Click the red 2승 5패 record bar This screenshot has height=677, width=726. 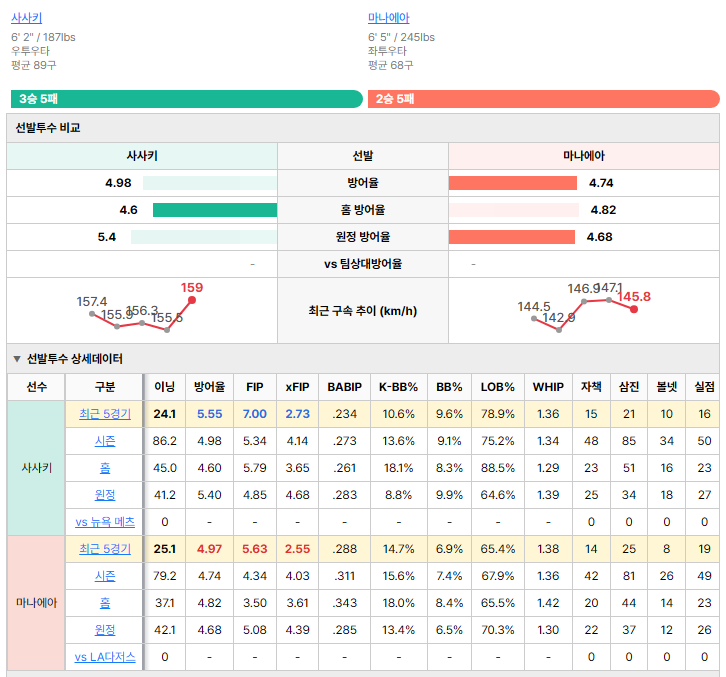pos(544,99)
